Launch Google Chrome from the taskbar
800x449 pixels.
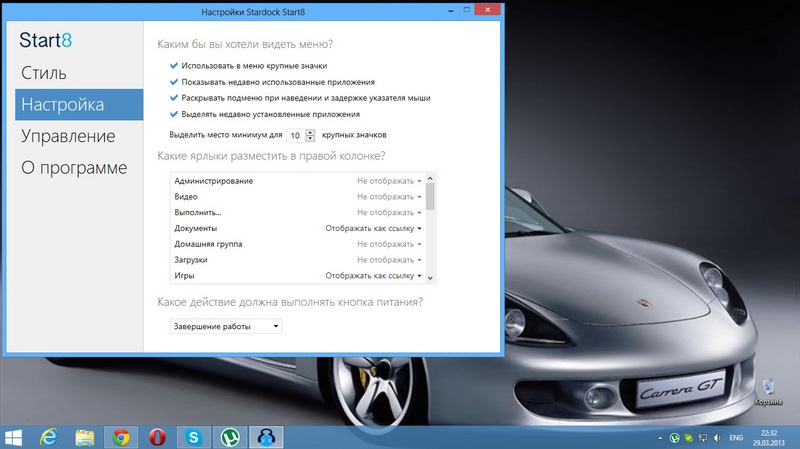point(122,437)
